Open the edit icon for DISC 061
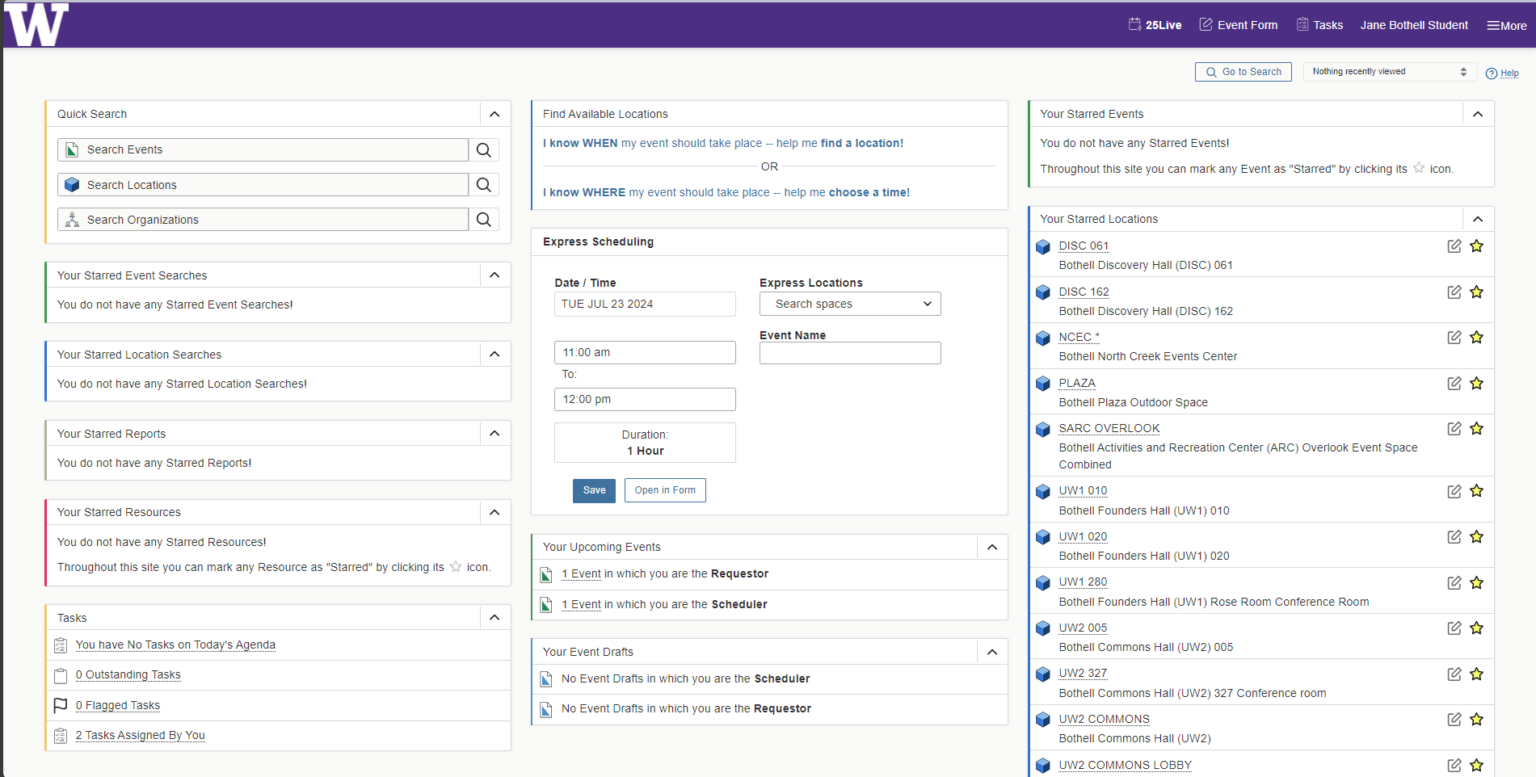The width and height of the screenshot is (1536, 777). [x=1454, y=246]
